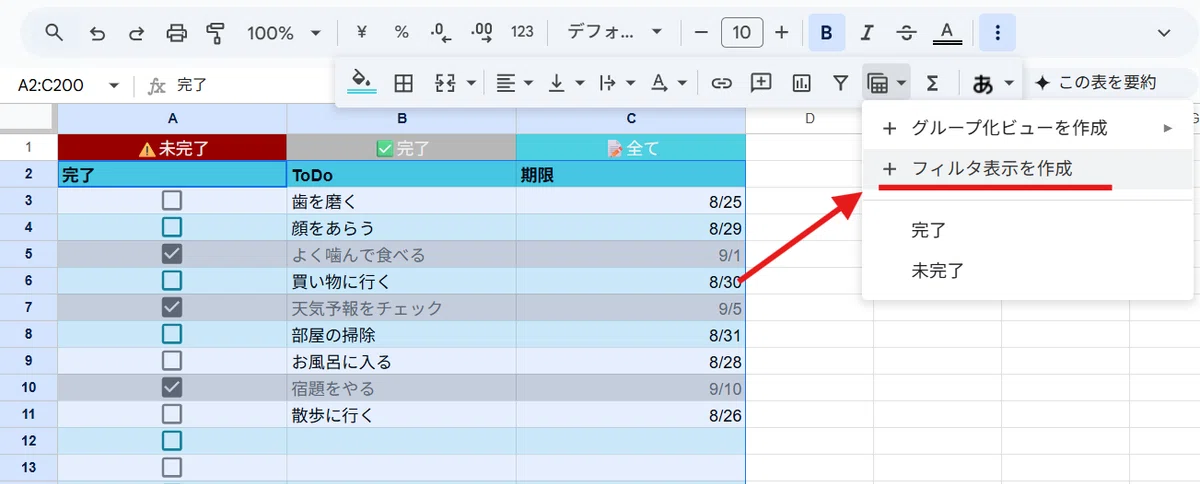Select グループ化ビューを作成 menu item

(1027, 128)
